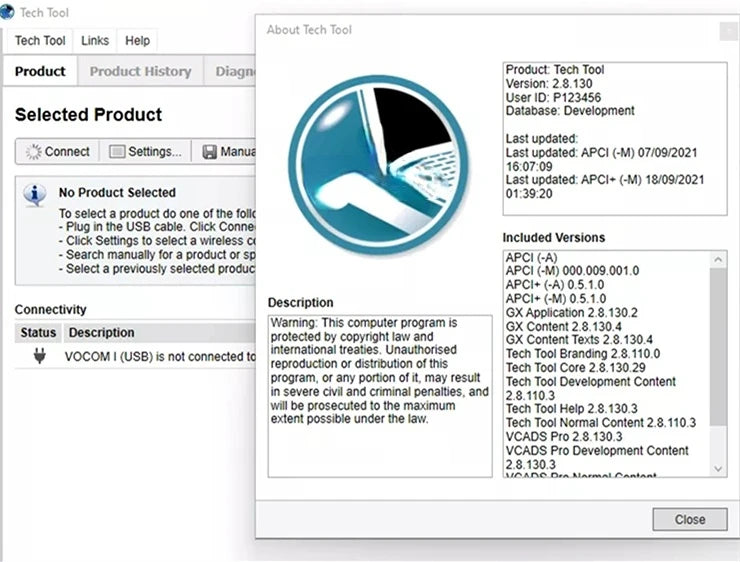This screenshot has width=740, height=562.
Task: Select 'GX Content Texts 2.8.130.4' entry
Action: pyautogui.click(x=579, y=340)
